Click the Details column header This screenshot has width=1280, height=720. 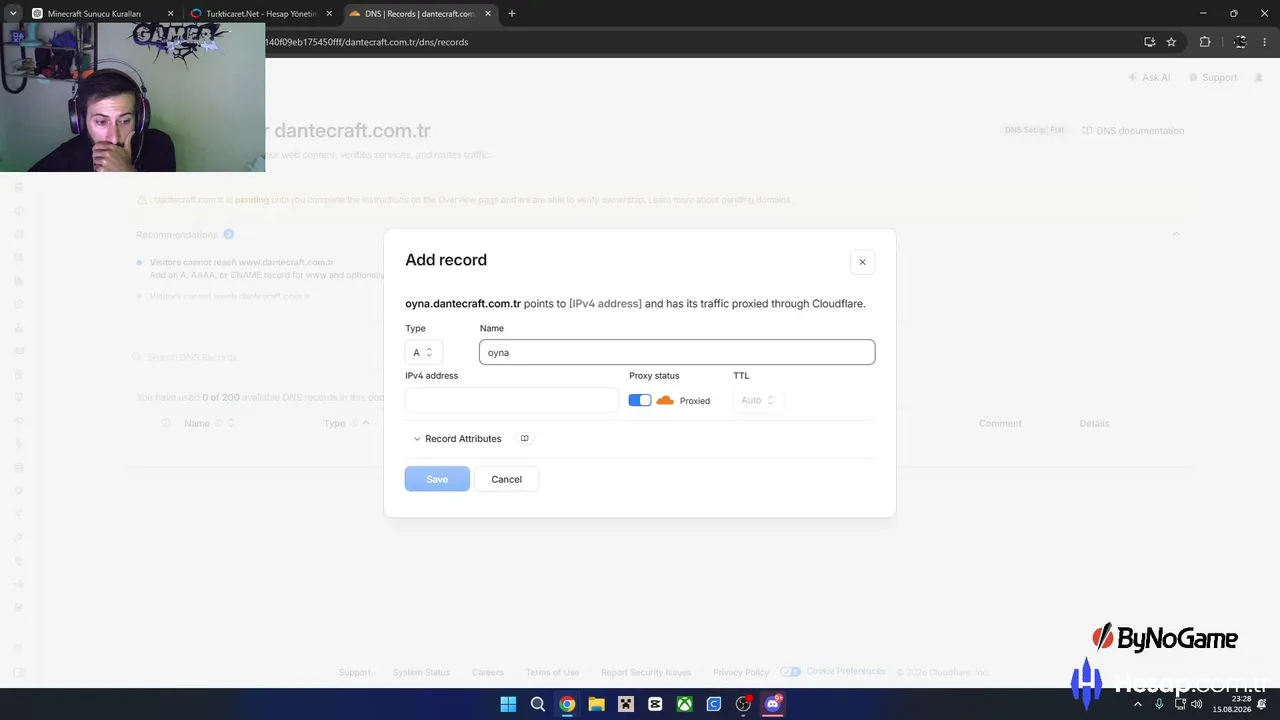tap(1094, 424)
